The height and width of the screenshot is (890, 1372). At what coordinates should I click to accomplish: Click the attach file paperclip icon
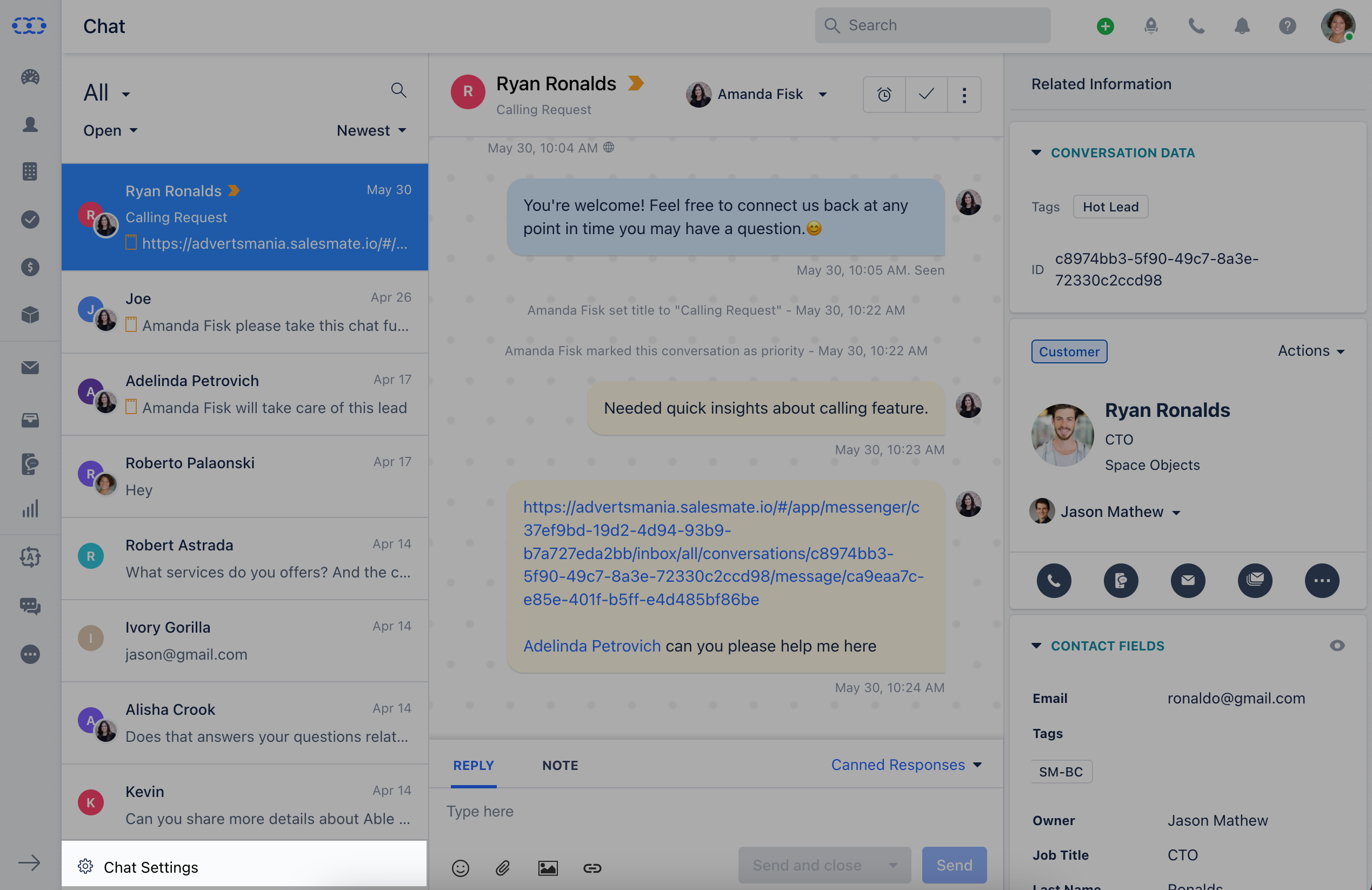[503, 867]
